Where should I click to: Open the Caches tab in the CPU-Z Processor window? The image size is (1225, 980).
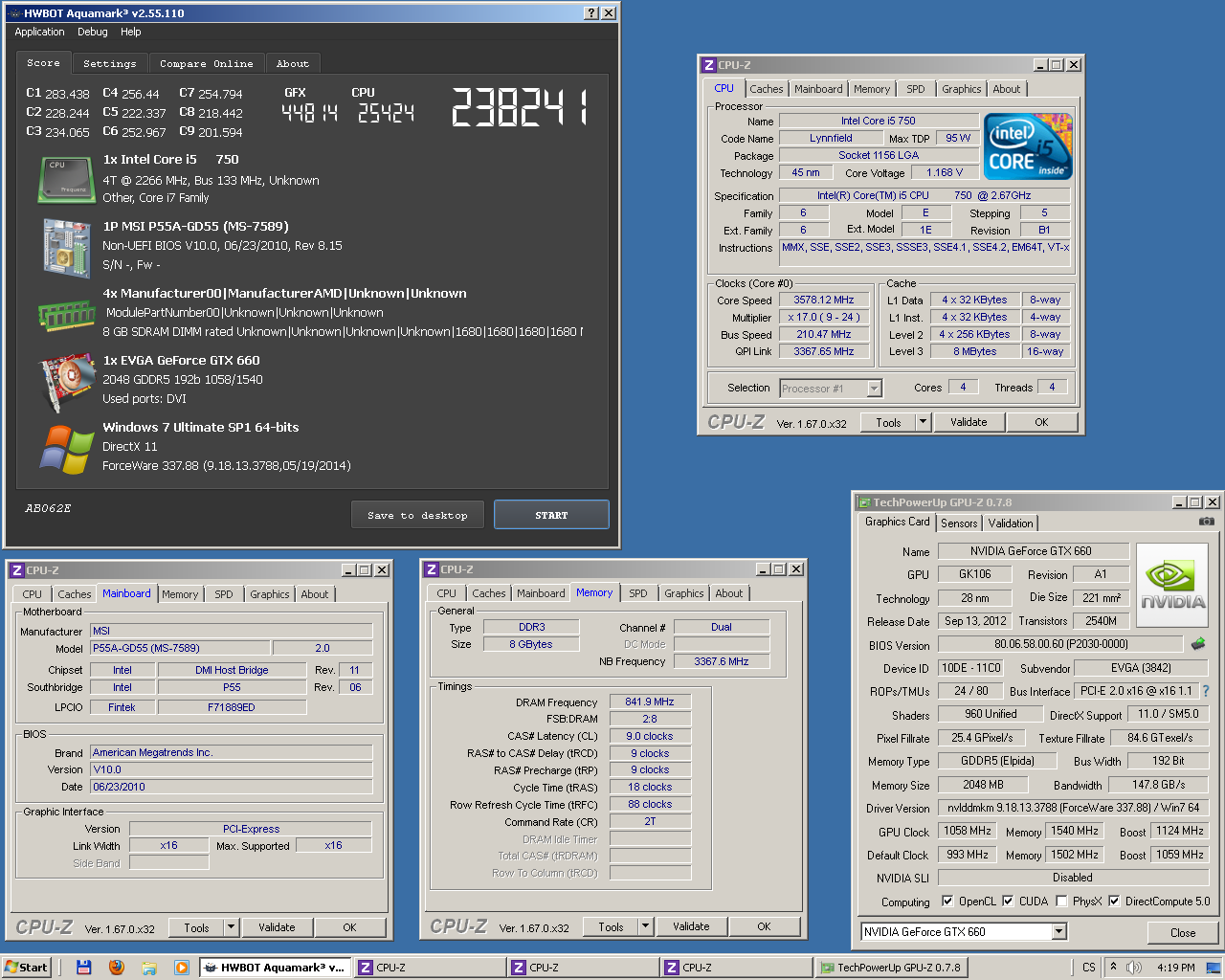point(767,89)
